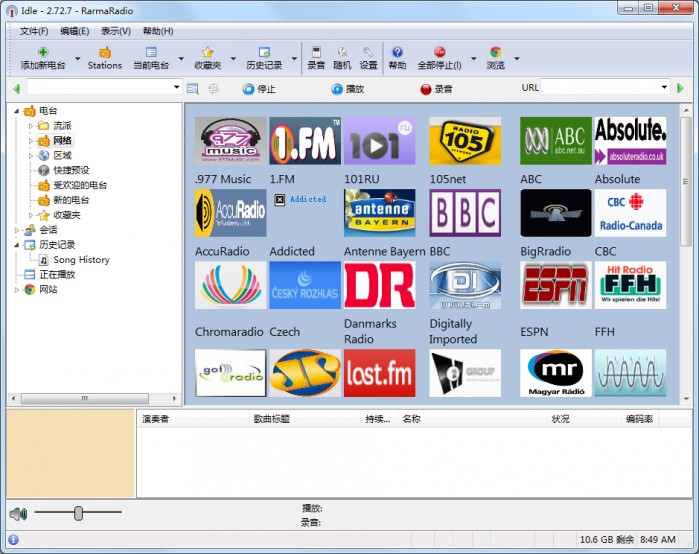This screenshot has height=554, width=699.
Task: Open the Settings (设置) wrench toolbar icon
Action: [x=368, y=52]
